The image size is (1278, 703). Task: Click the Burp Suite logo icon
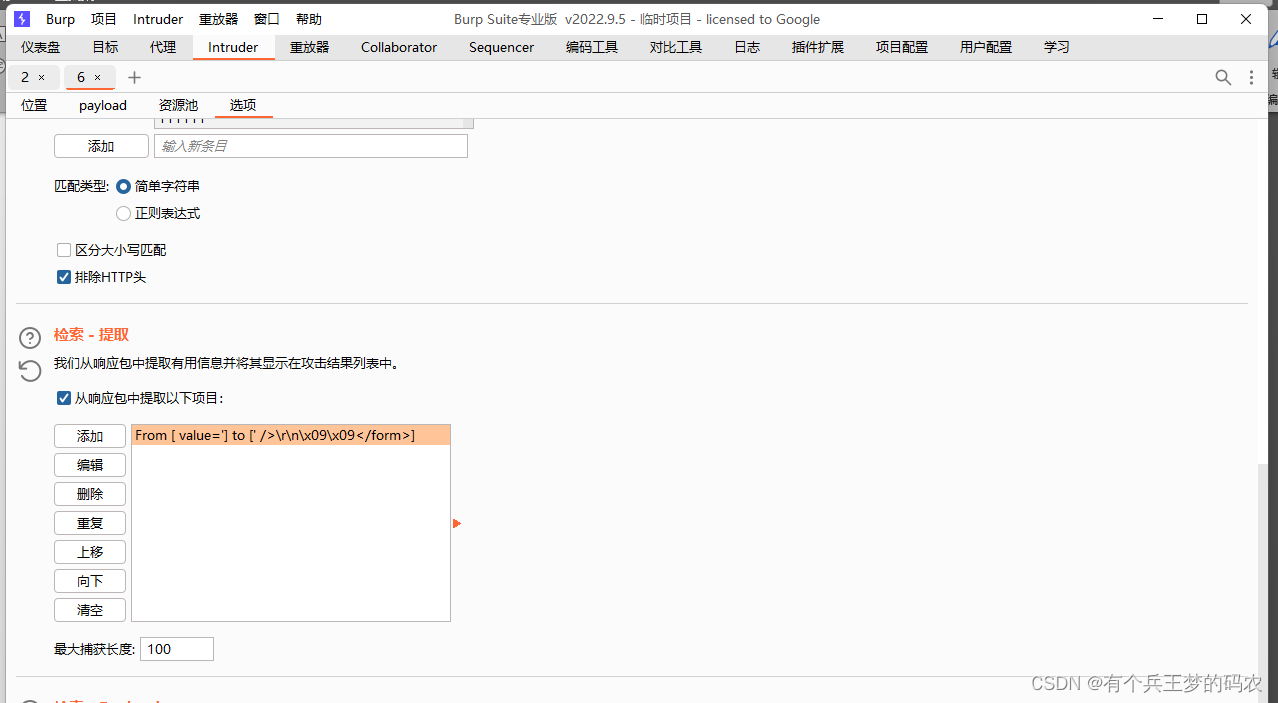(21, 18)
